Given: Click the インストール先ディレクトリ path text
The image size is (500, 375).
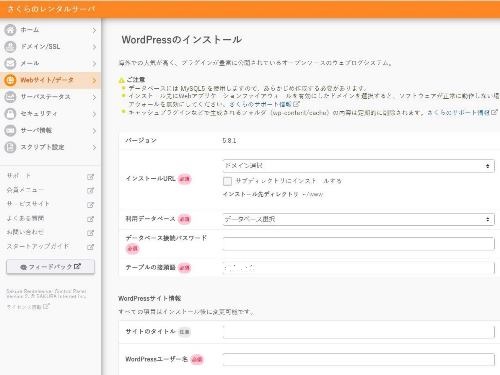Looking at the screenshot, I should coord(273,194).
